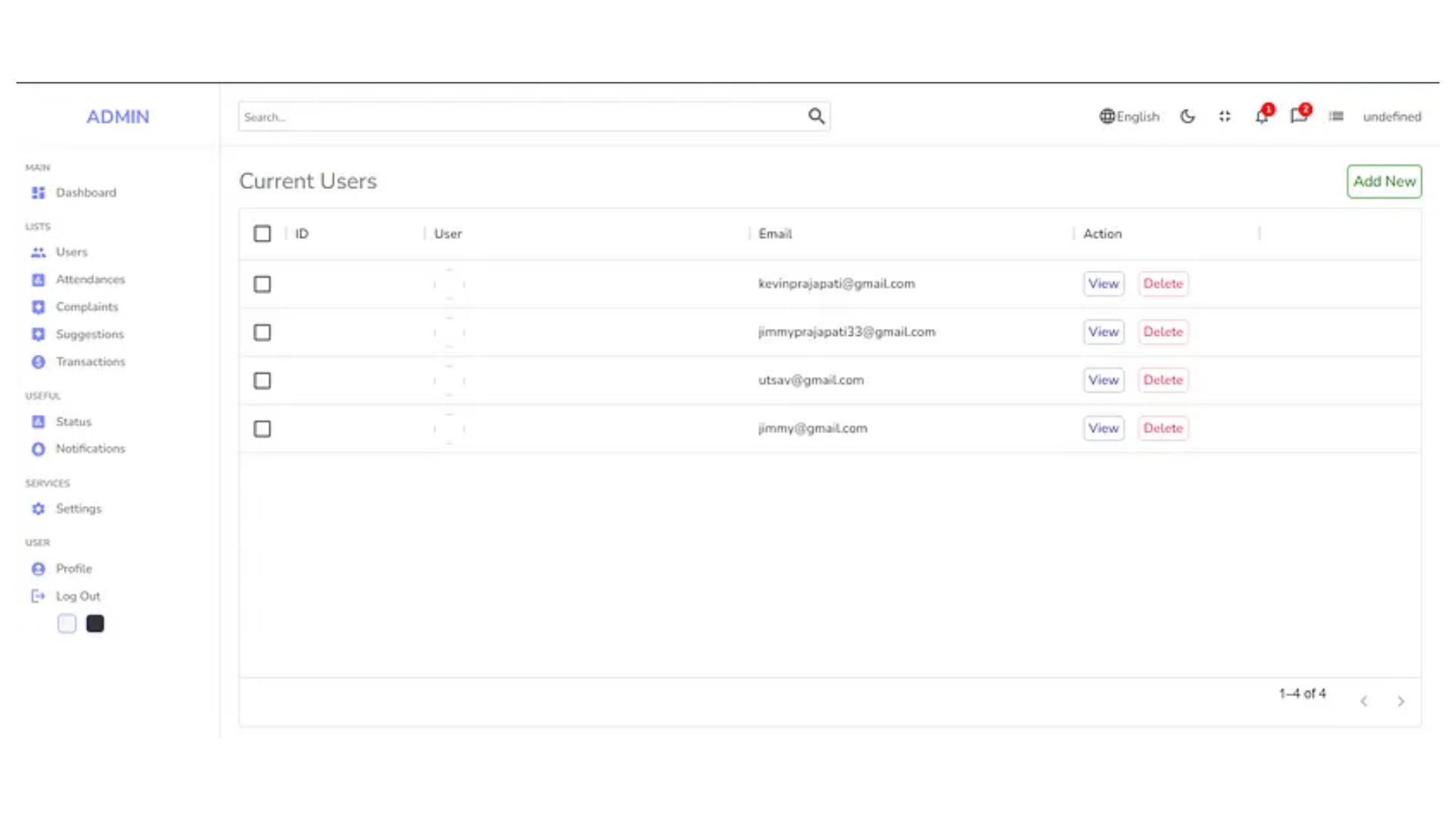1456x819 pixels.
Task: Toggle dark mode moon icon
Action: tap(1188, 117)
